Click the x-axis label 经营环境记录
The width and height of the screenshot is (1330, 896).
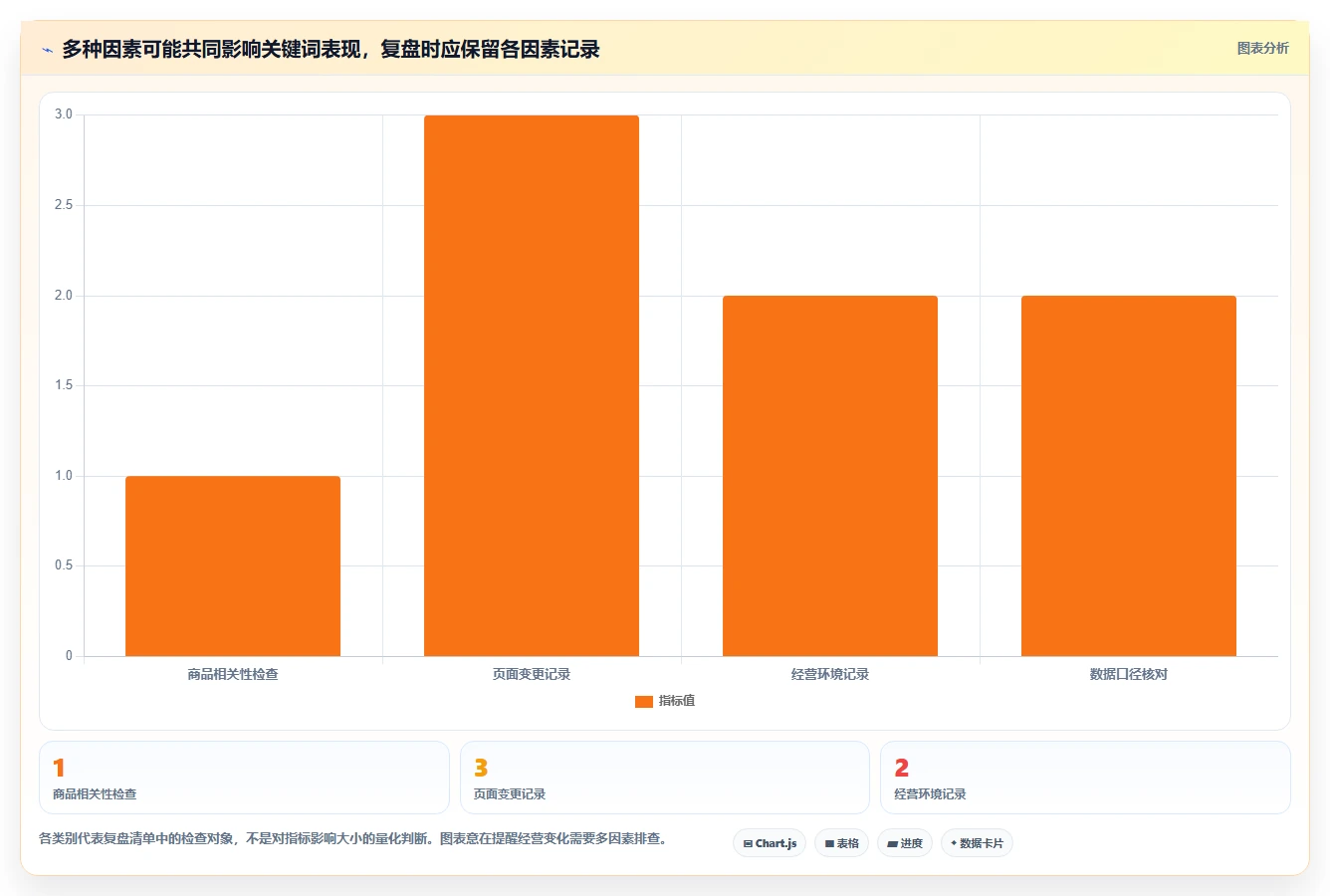coord(830,674)
